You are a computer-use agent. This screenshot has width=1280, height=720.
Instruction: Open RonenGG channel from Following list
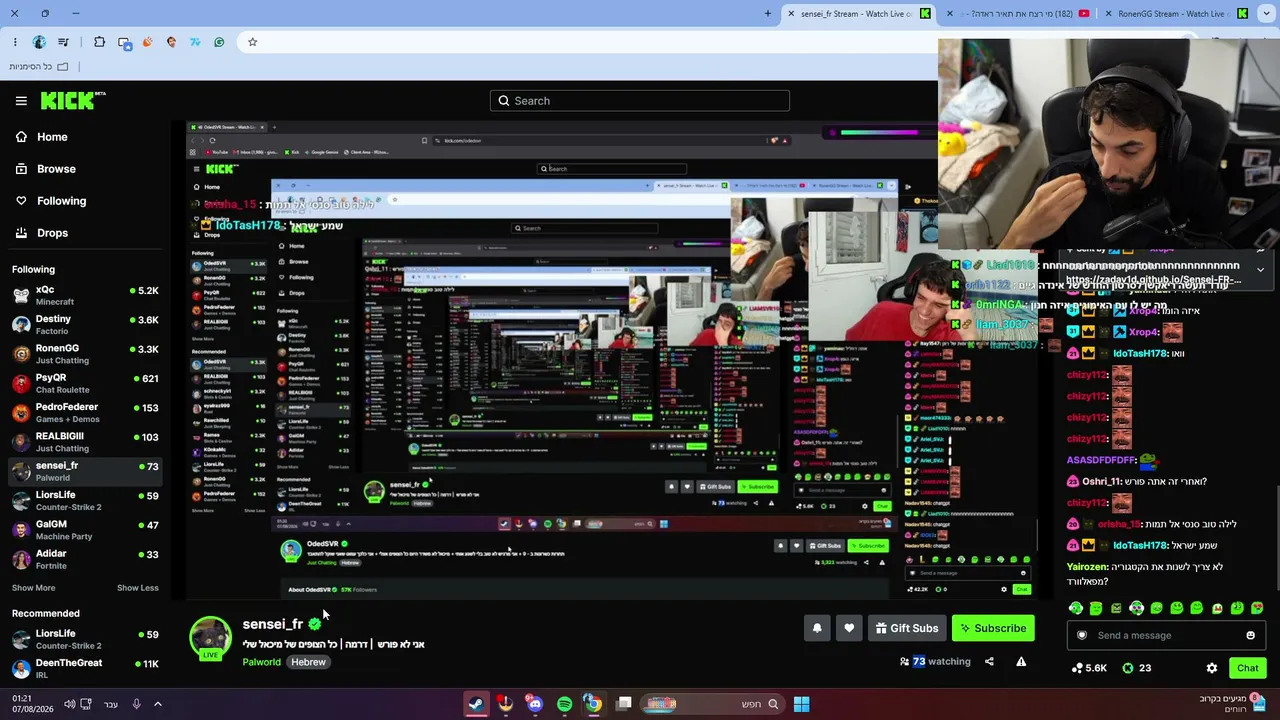click(x=85, y=353)
